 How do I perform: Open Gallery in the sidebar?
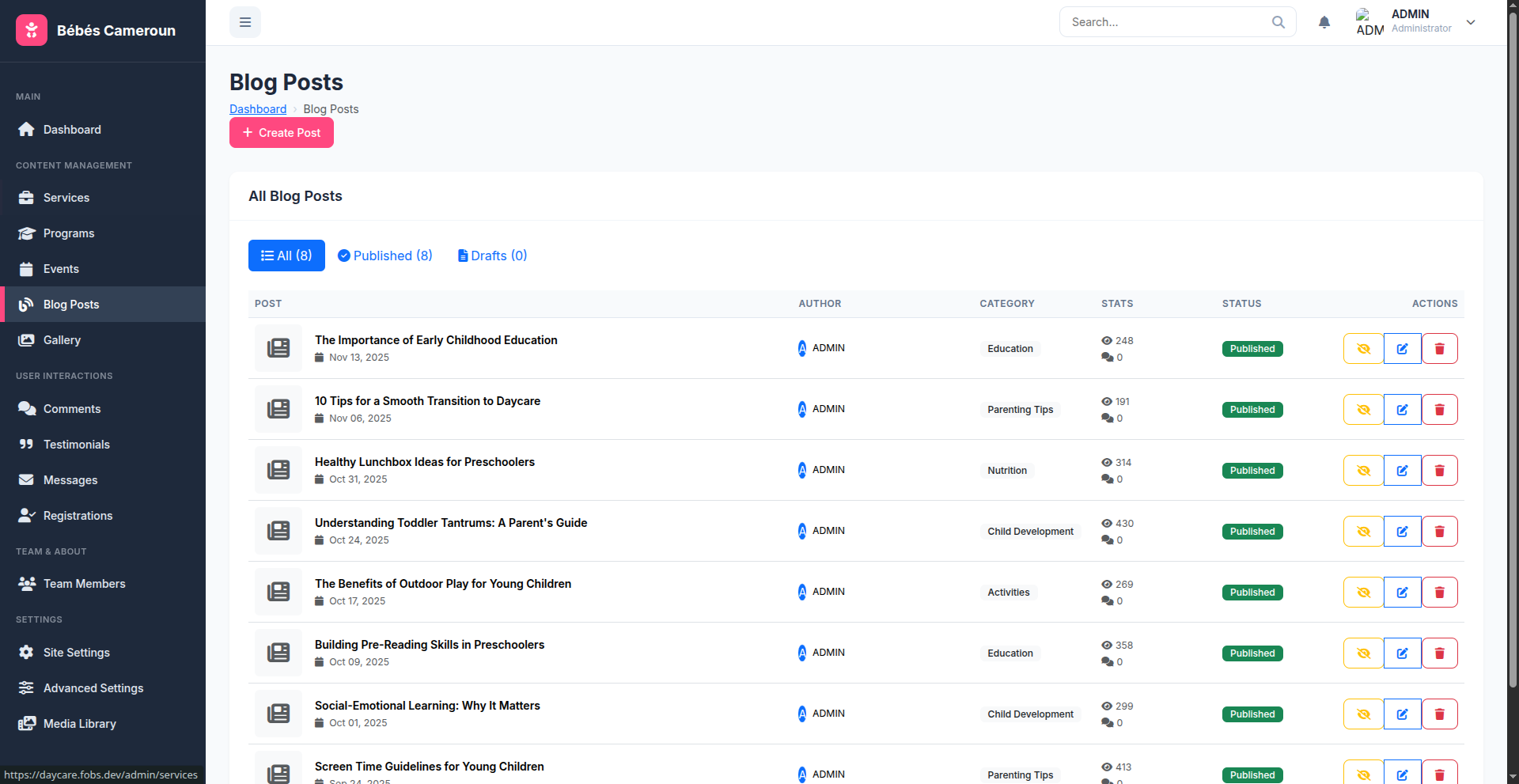pyautogui.click(x=62, y=340)
